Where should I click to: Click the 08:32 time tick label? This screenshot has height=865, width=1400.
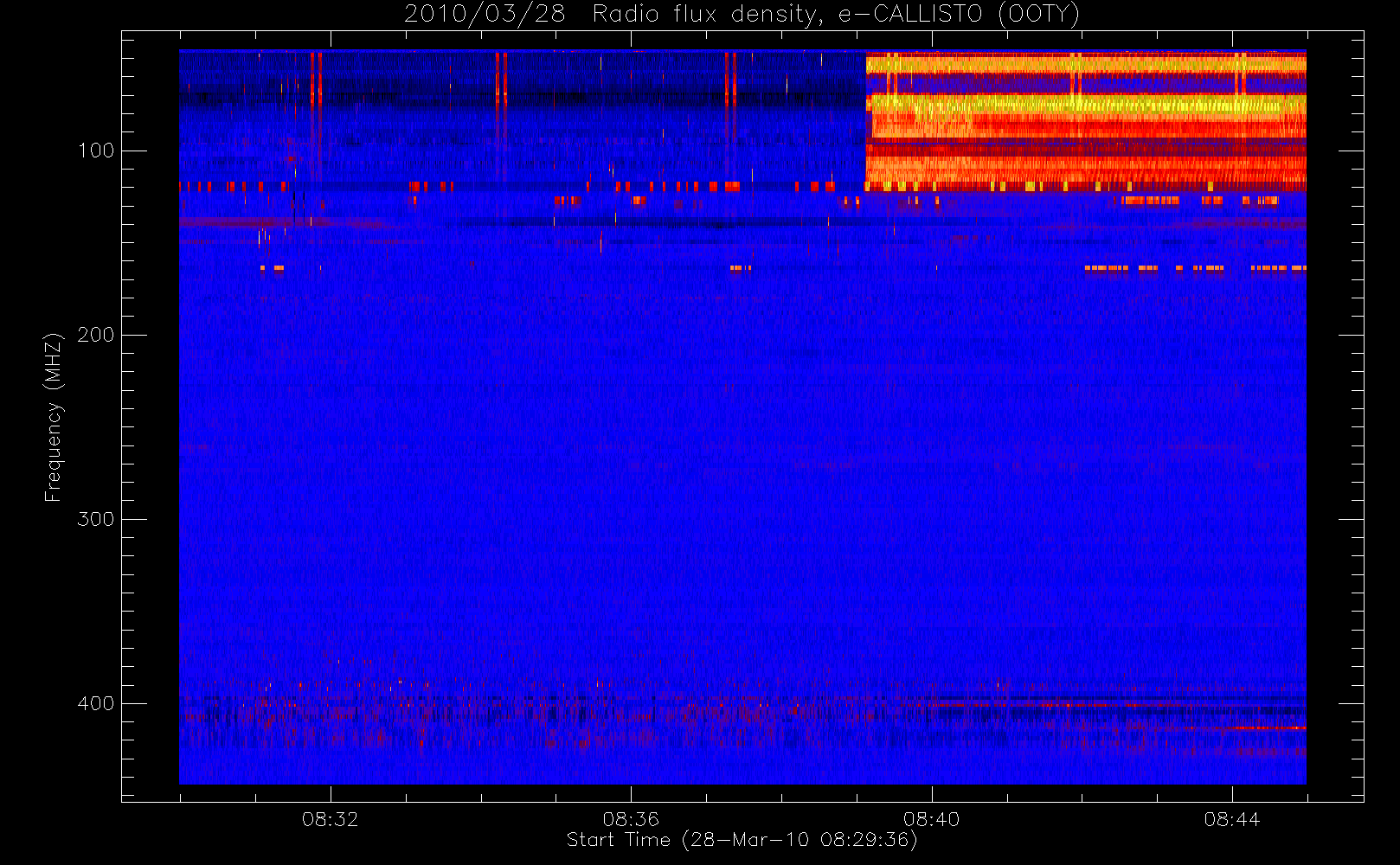(x=330, y=819)
